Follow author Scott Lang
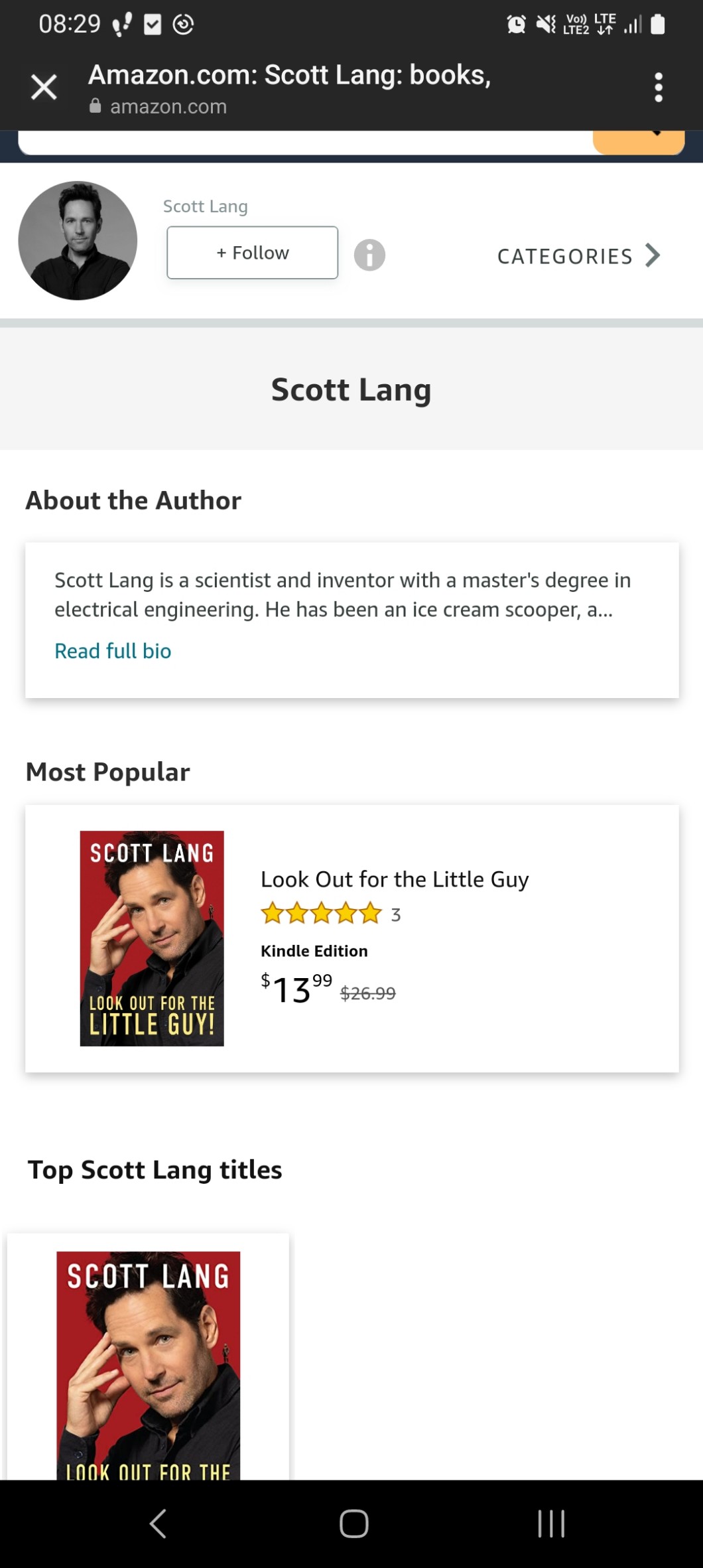 coord(252,253)
